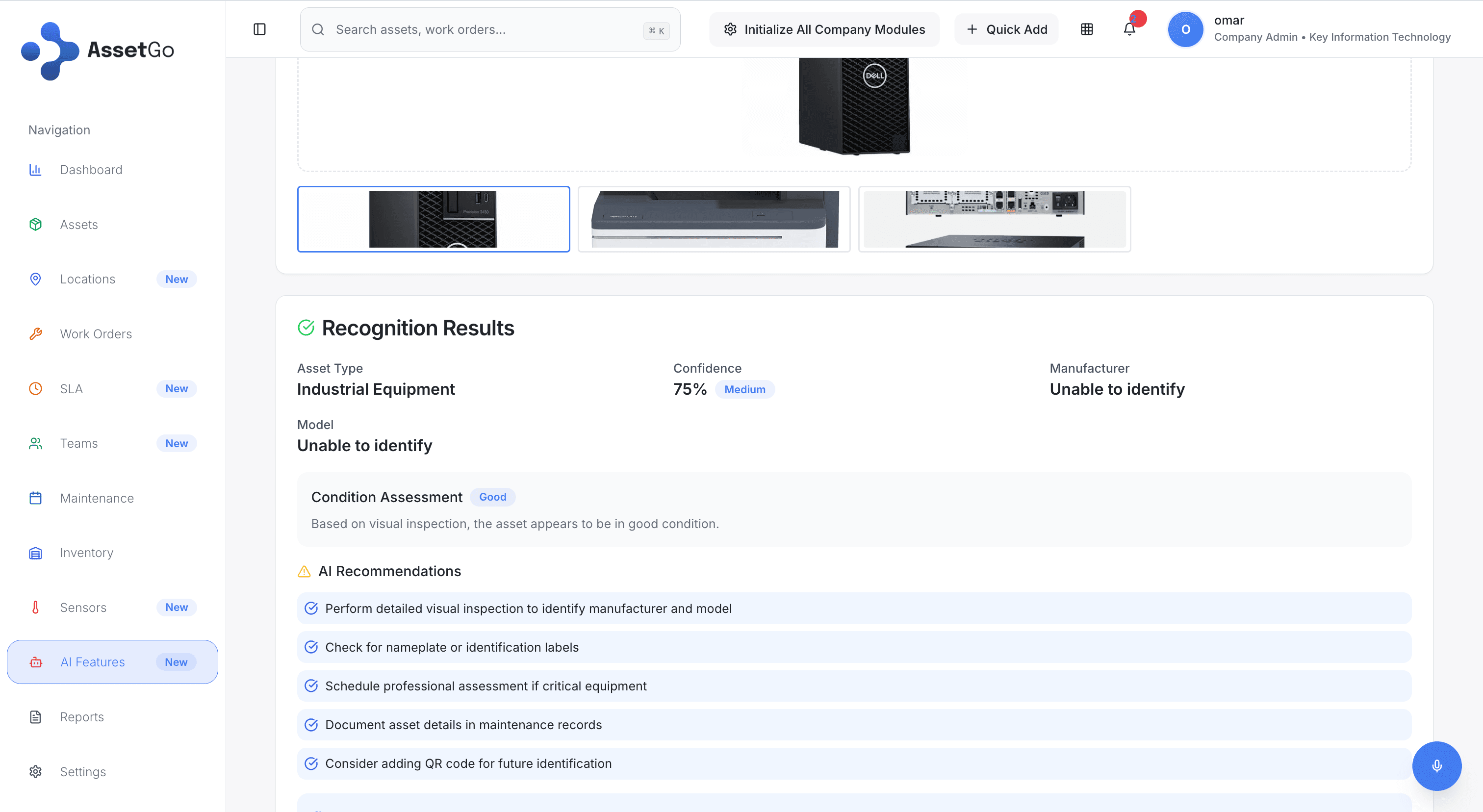The height and width of the screenshot is (812, 1483).
Task: Open Maintenance from the sidebar
Action: [x=97, y=498]
